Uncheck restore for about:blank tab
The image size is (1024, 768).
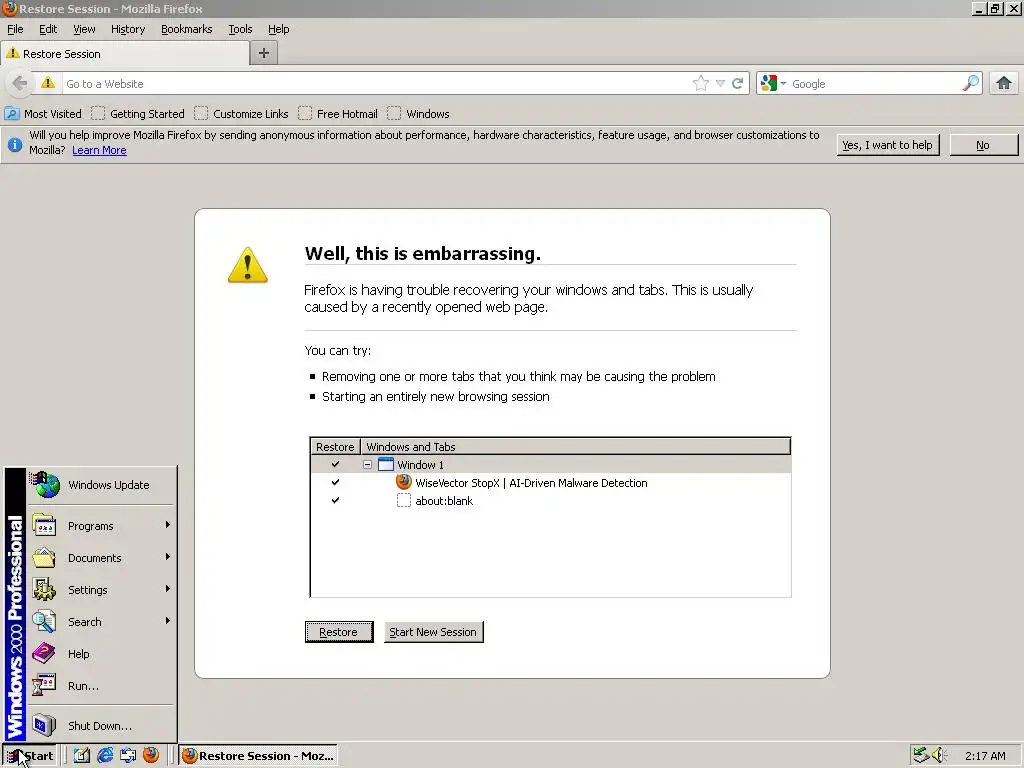point(335,500)
